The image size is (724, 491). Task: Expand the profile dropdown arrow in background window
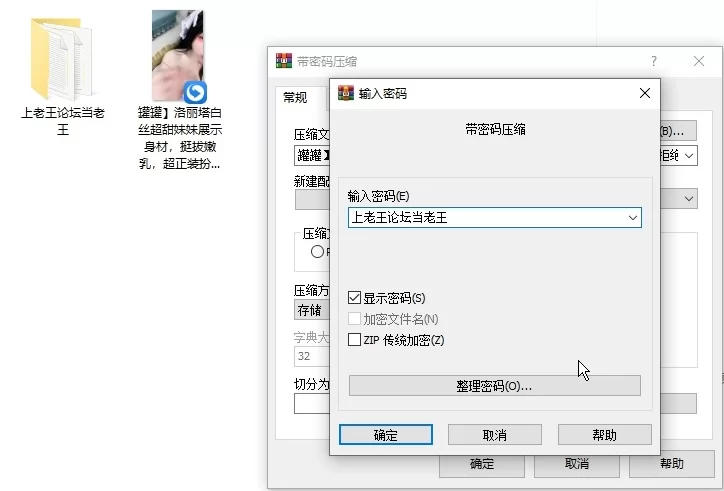pyautogui.click(x=689, y=199)
